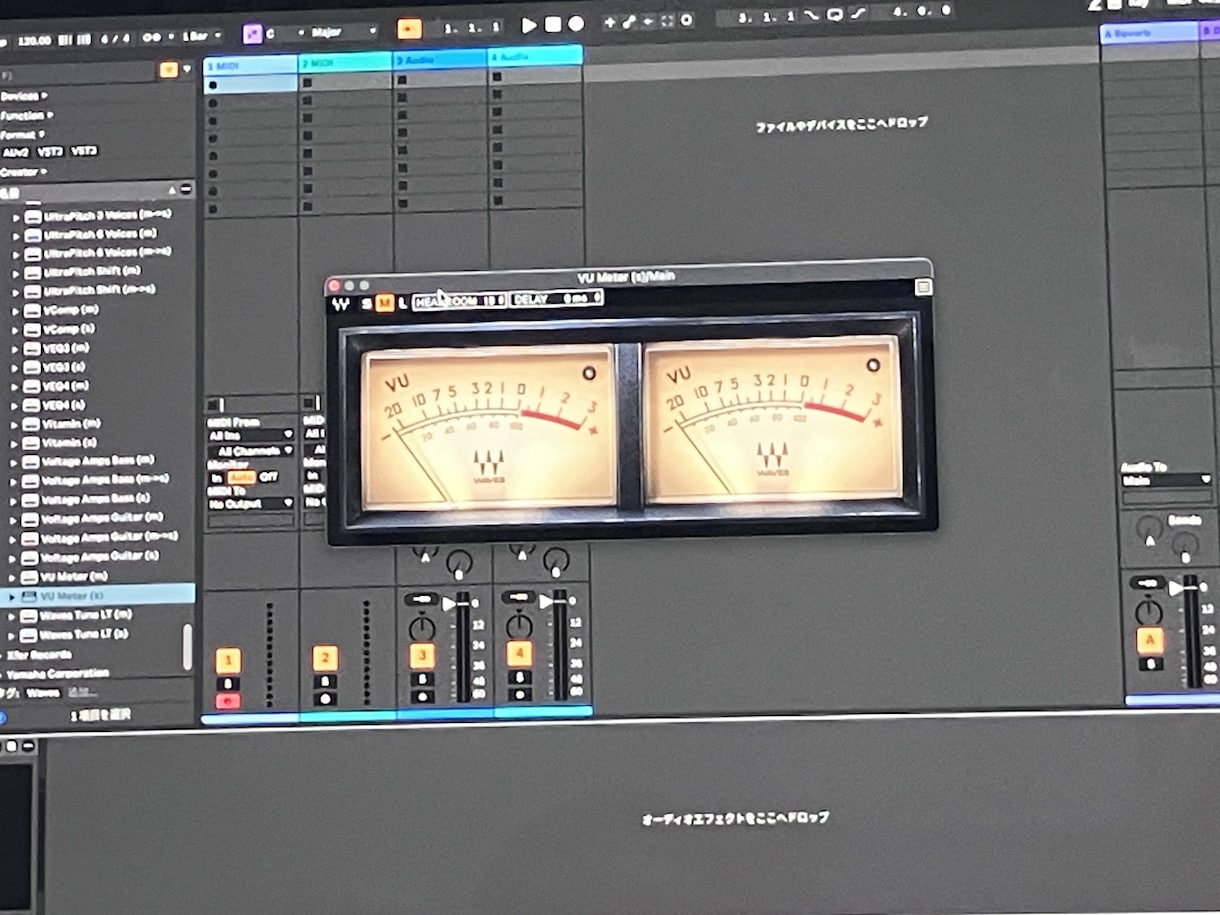The height and width of the screenshot is (915, 1220).
Task: Toggle the orange filter icon in browser
Action: point(168,70)
